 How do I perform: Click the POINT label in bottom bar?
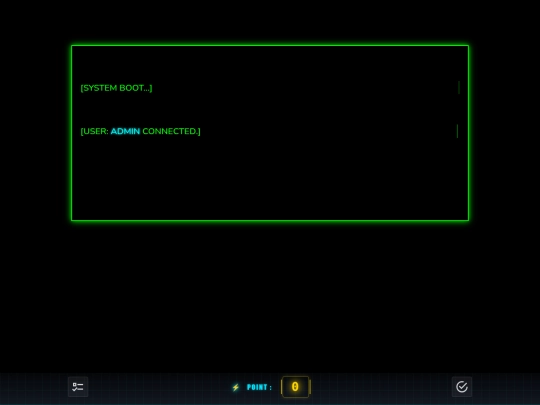coord(259,387)
